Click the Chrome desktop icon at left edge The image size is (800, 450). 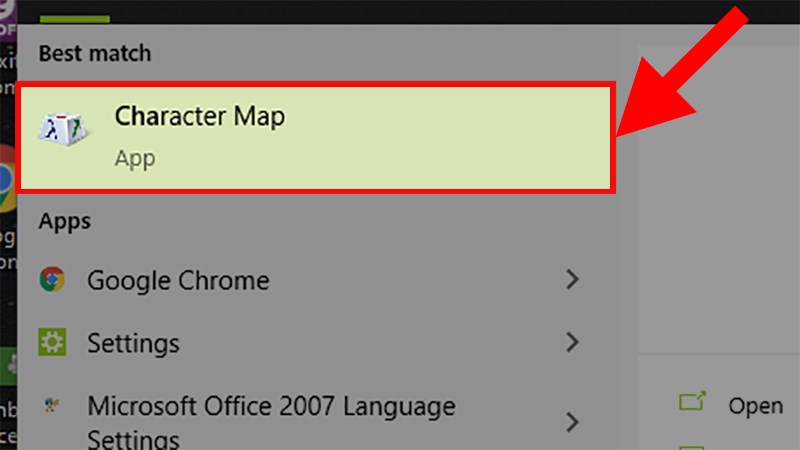[7, 180]
